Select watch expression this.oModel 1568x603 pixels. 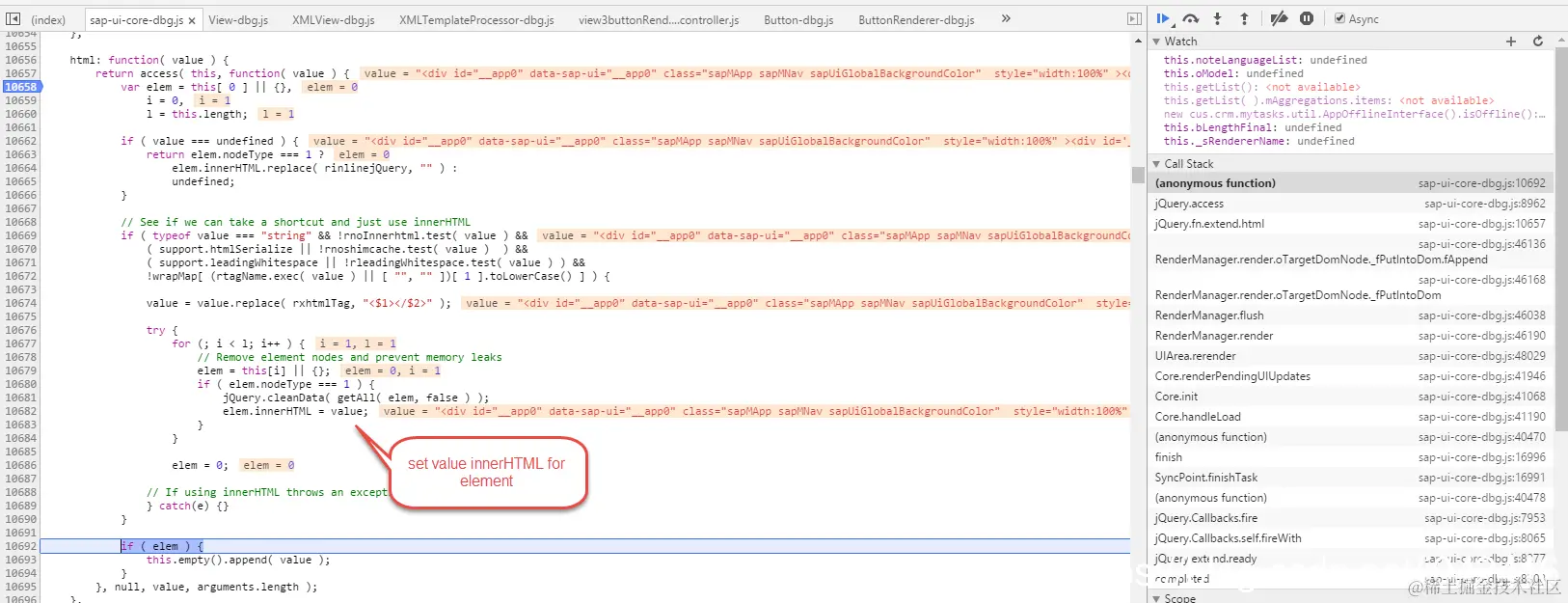tap(1233, 73)
